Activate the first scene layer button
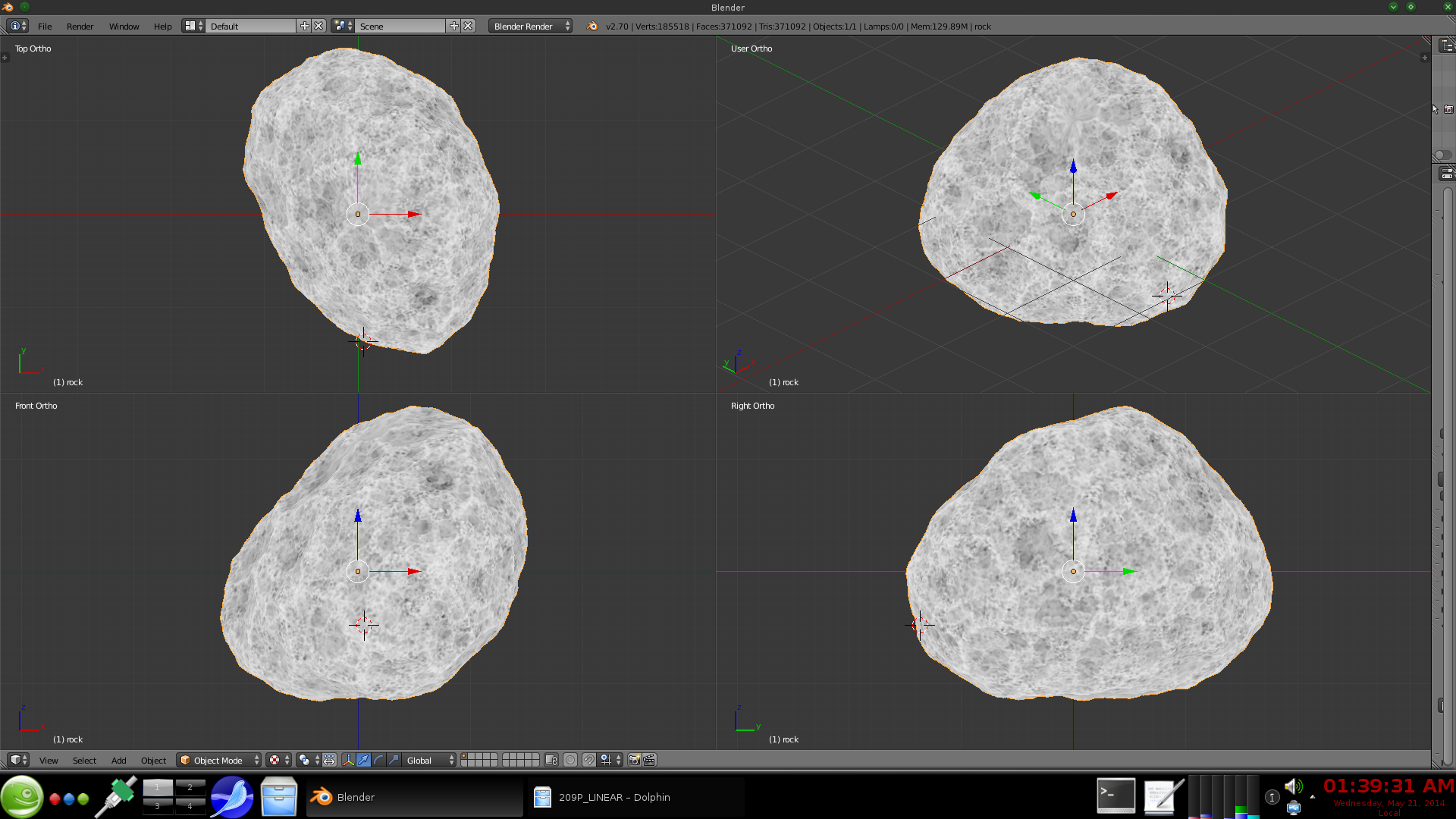The height and width of the screenshot is (819, 1456). point(465,756)
